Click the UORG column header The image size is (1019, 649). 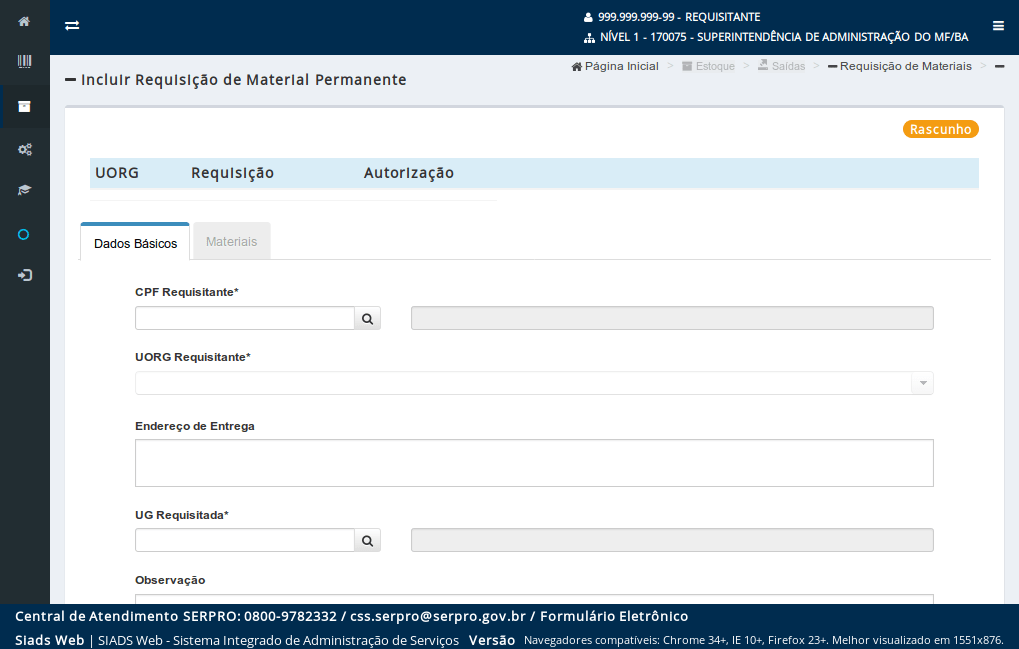coord(117,173)
